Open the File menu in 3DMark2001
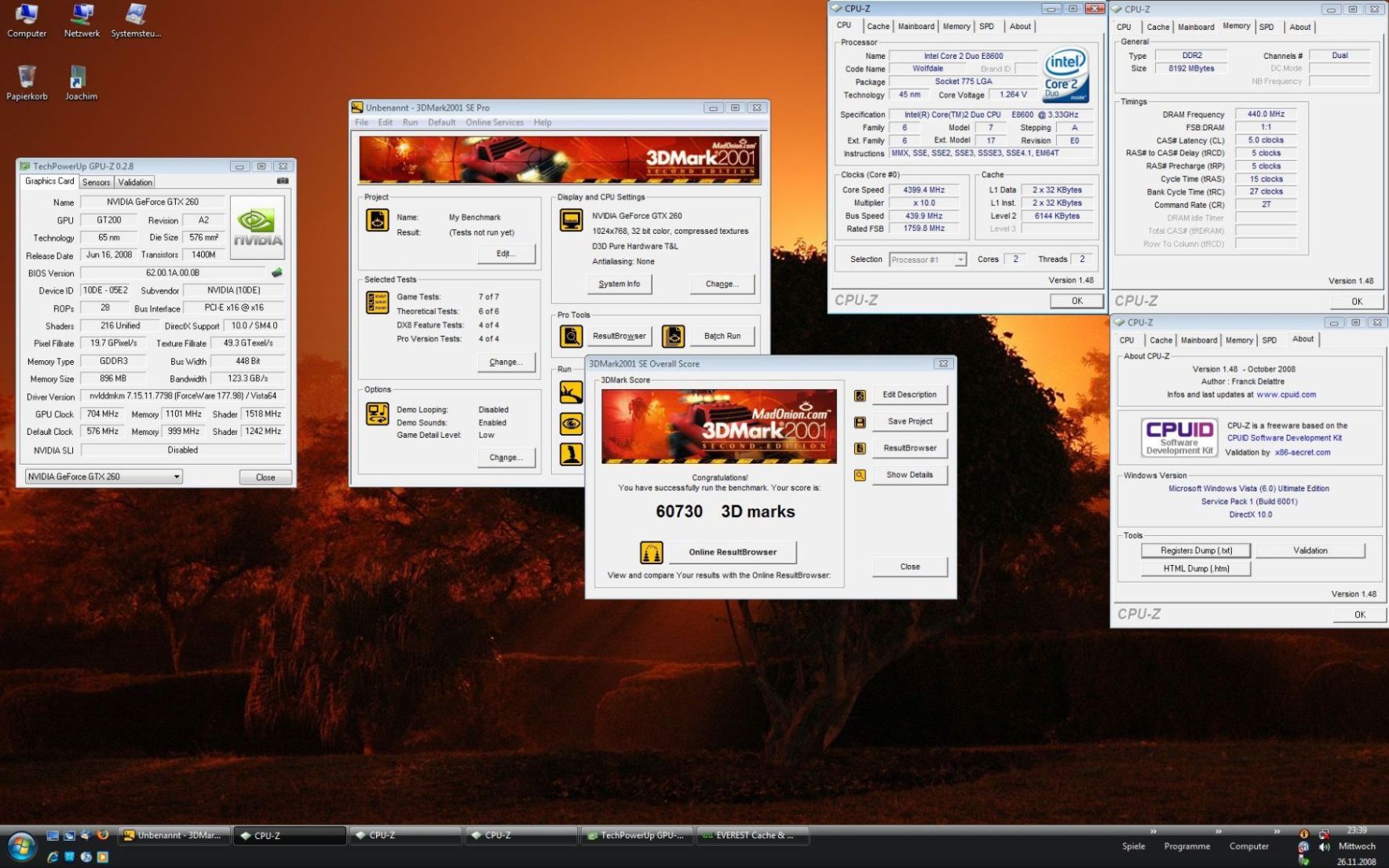The image size is (1389, 868). [361, 122]
